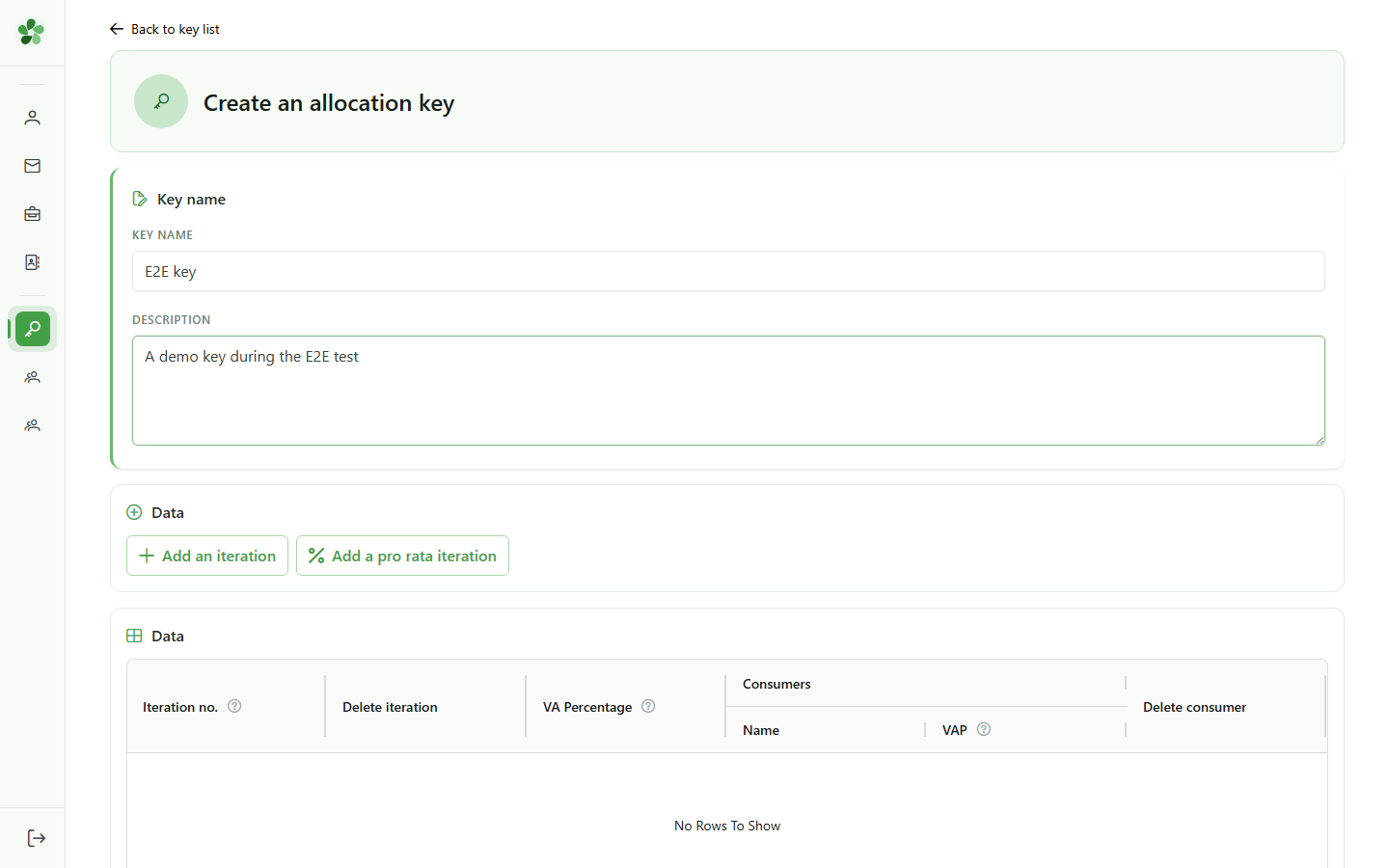The height and width of the screenshot is (868, 1389).
Task: Click the plus circle icon beside Data heading
Action: pyautogui.click(x=134, y=512)
